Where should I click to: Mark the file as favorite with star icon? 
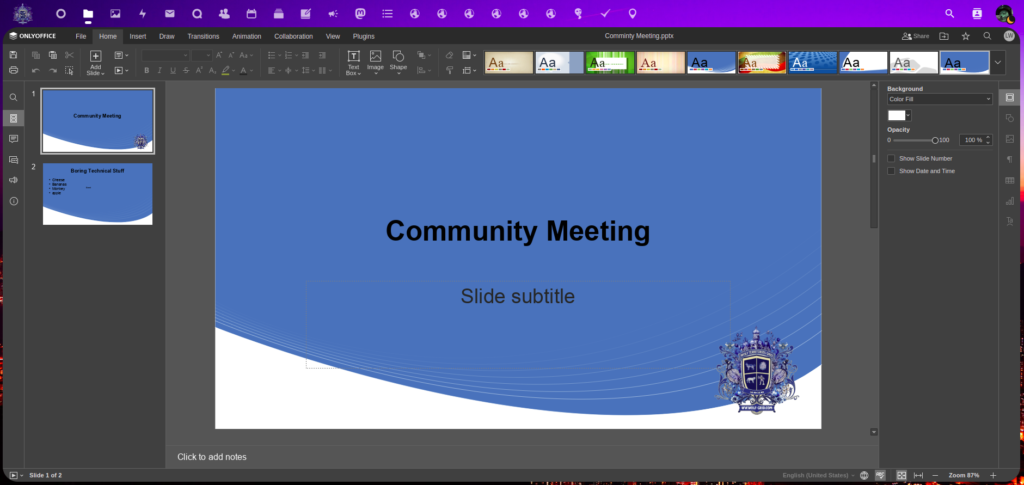tap(965, 36)
